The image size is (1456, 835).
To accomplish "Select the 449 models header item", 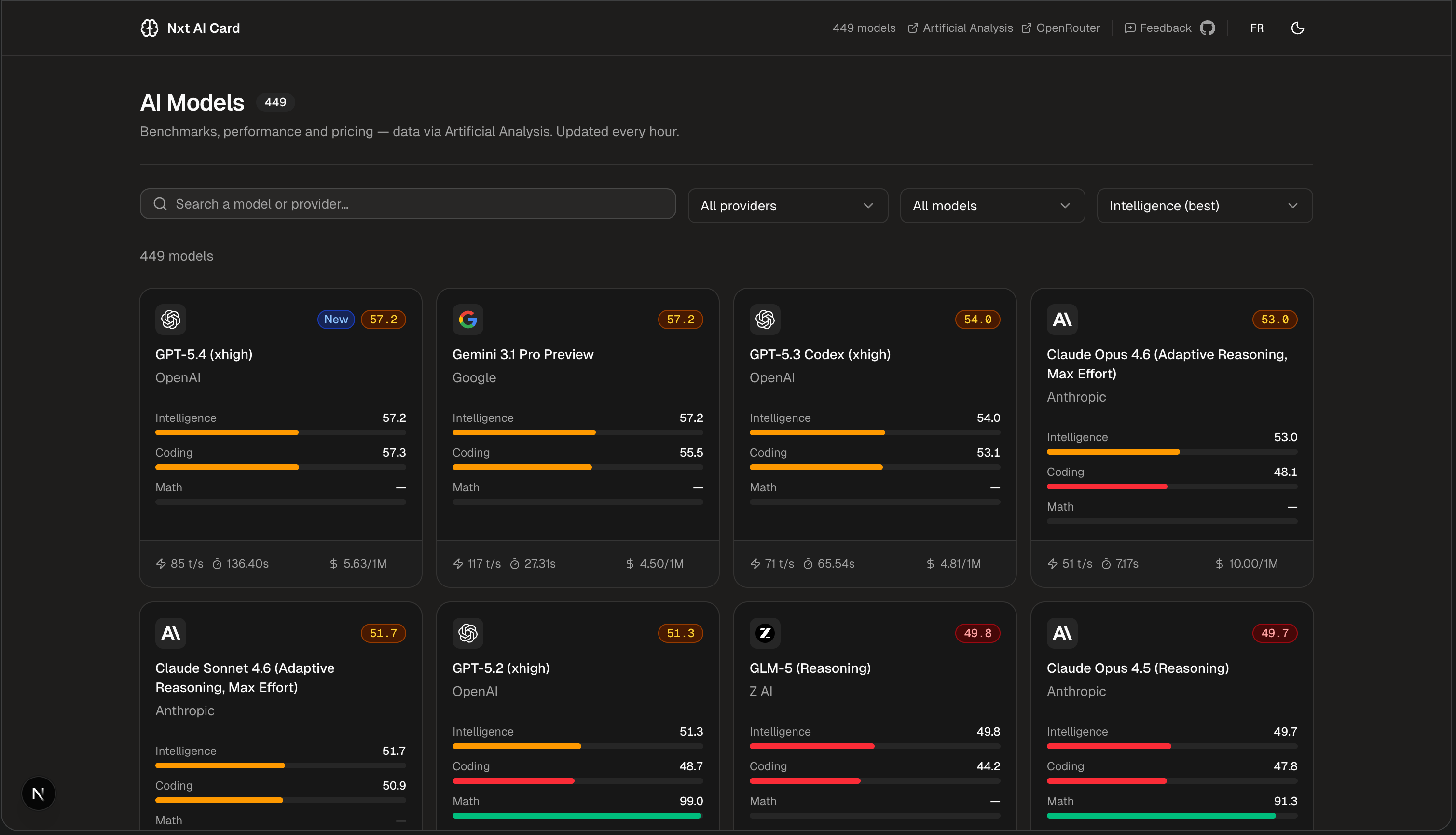I will click(x=864, y=28).
